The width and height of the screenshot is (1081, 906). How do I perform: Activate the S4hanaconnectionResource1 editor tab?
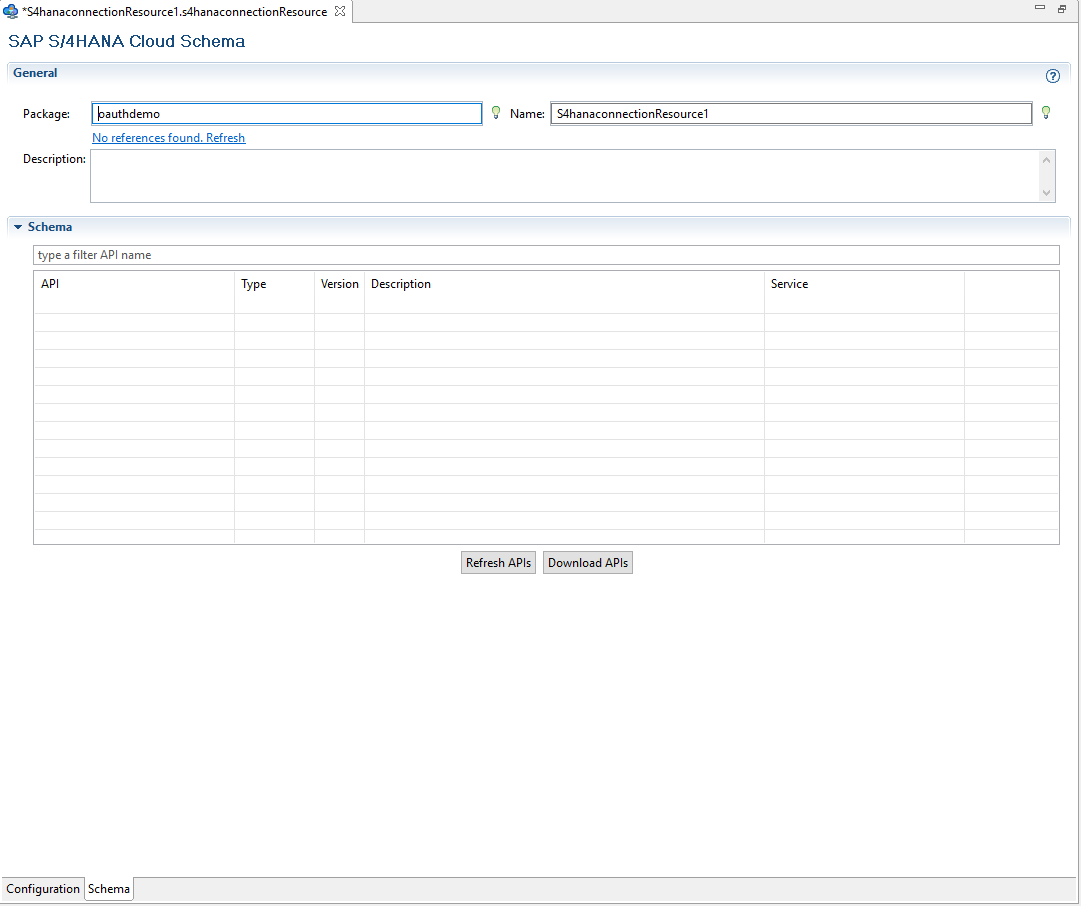(174, 12)
